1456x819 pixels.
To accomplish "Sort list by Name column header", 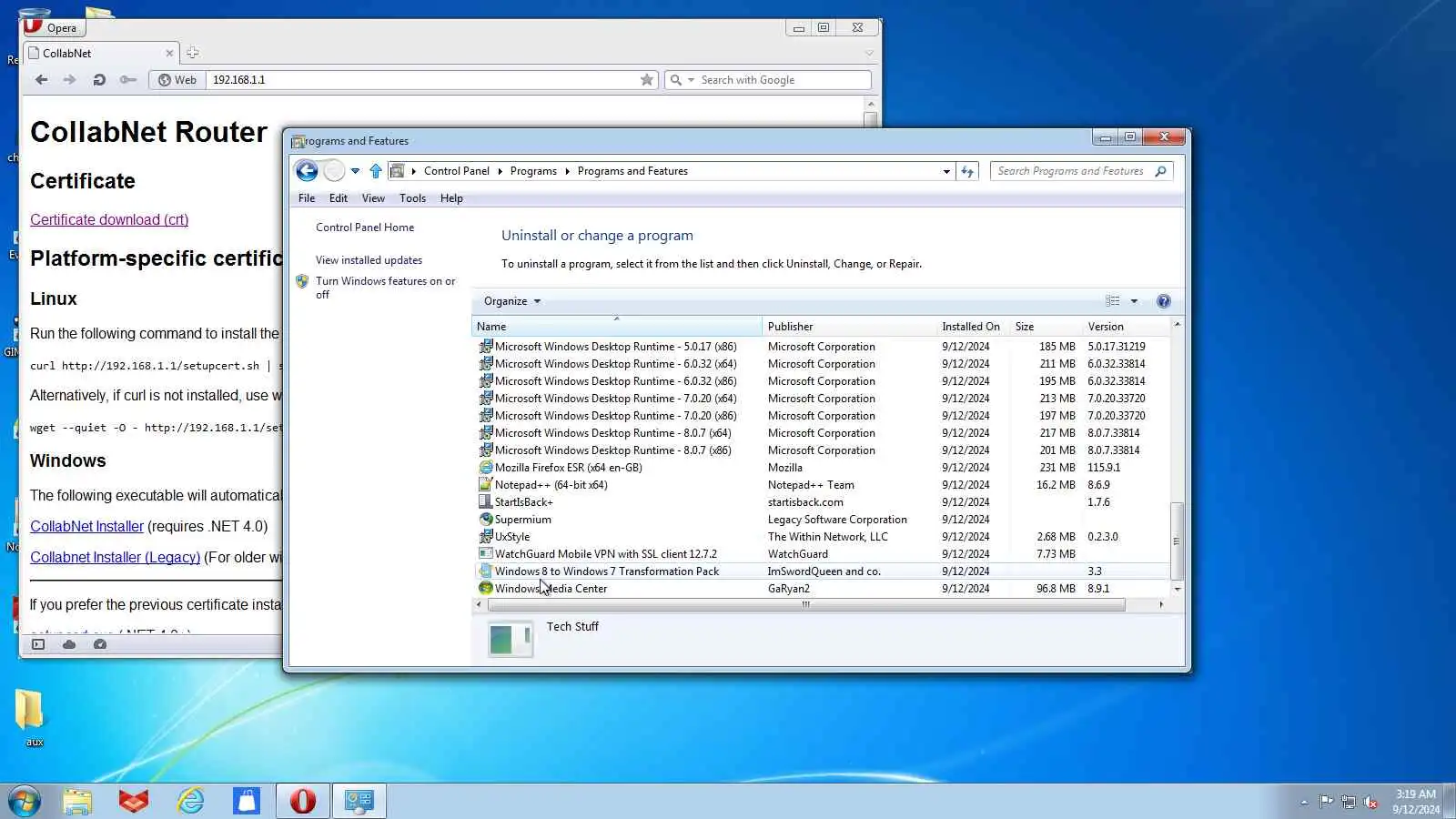I will click(x=616, y=327).
